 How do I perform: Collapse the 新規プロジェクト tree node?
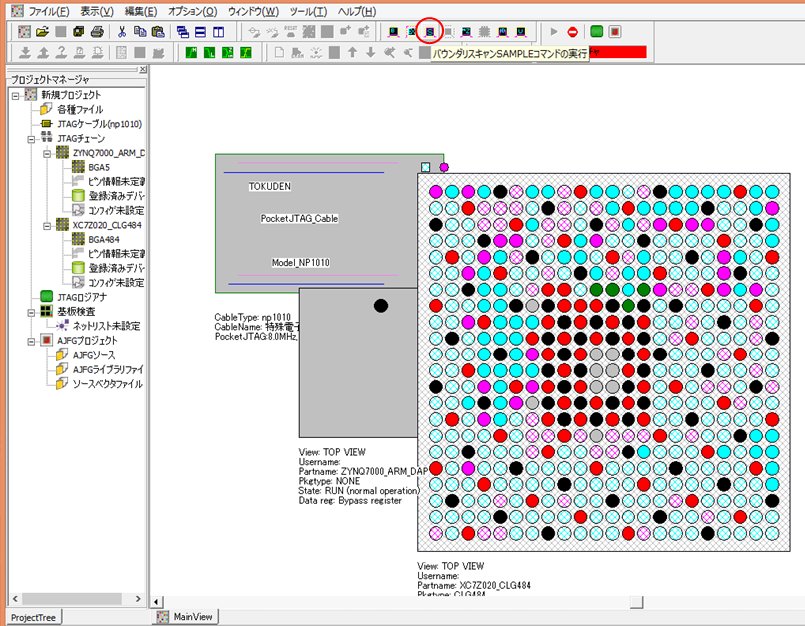pyautogui.click(x=17, y=95)
